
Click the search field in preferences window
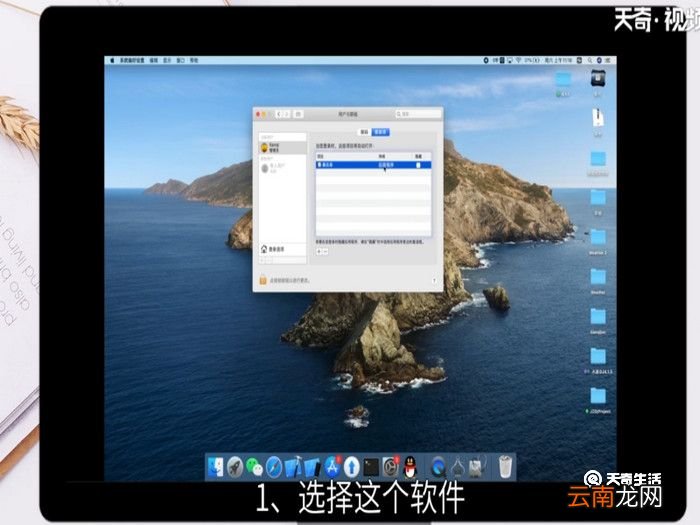[418, 114]
